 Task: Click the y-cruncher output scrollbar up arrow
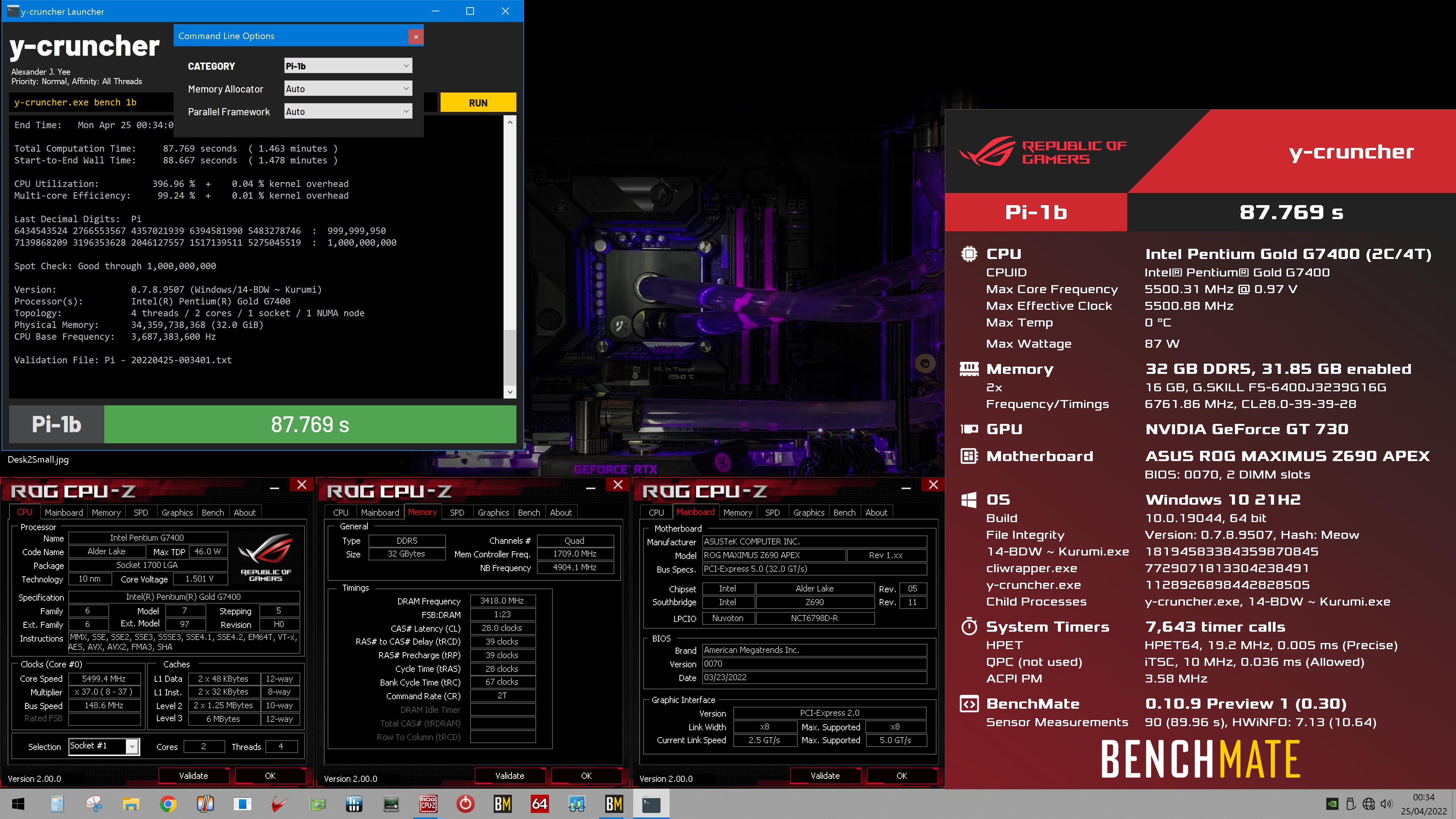coord(510,122)
